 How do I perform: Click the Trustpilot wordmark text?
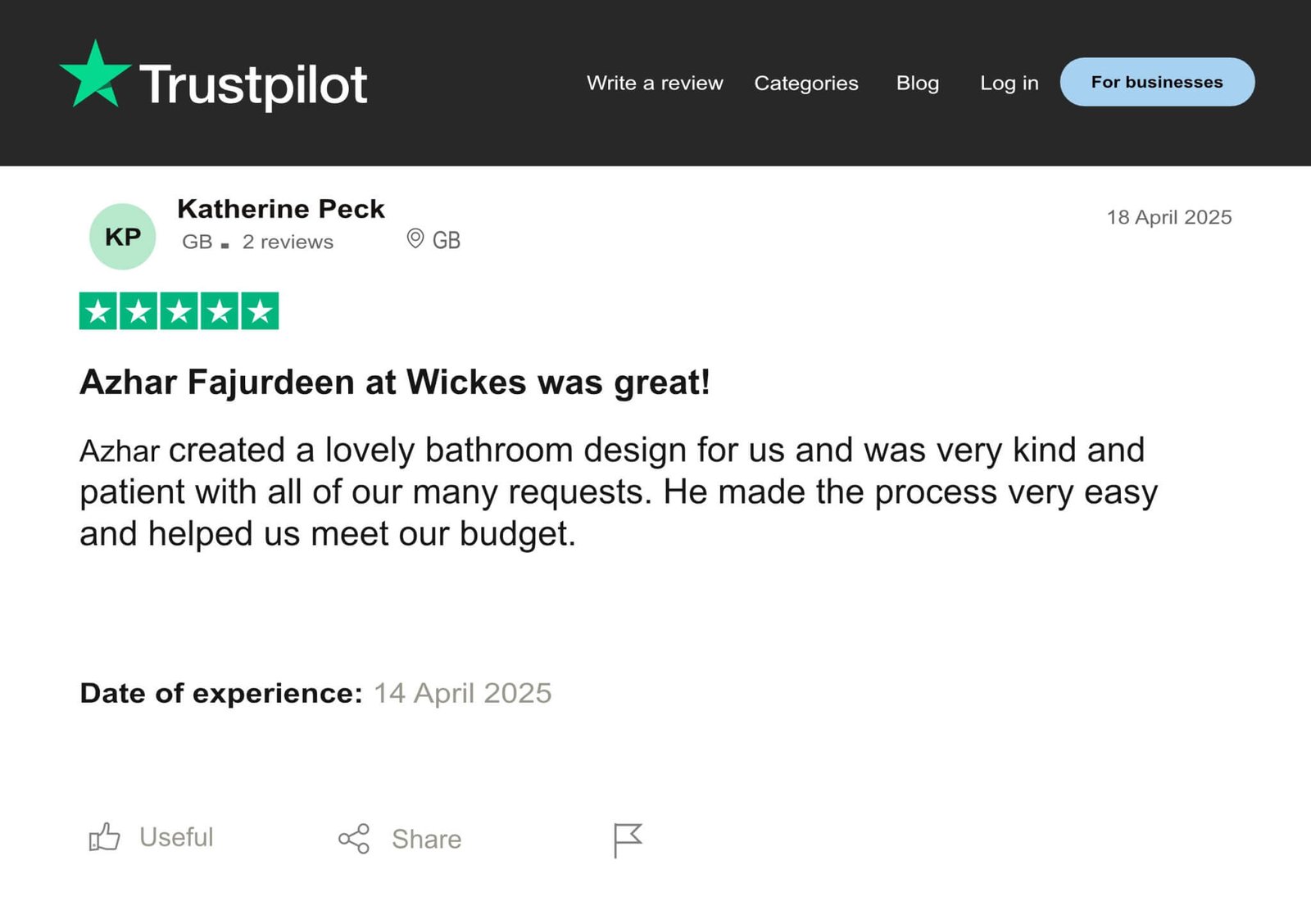(x=253, y=85)
